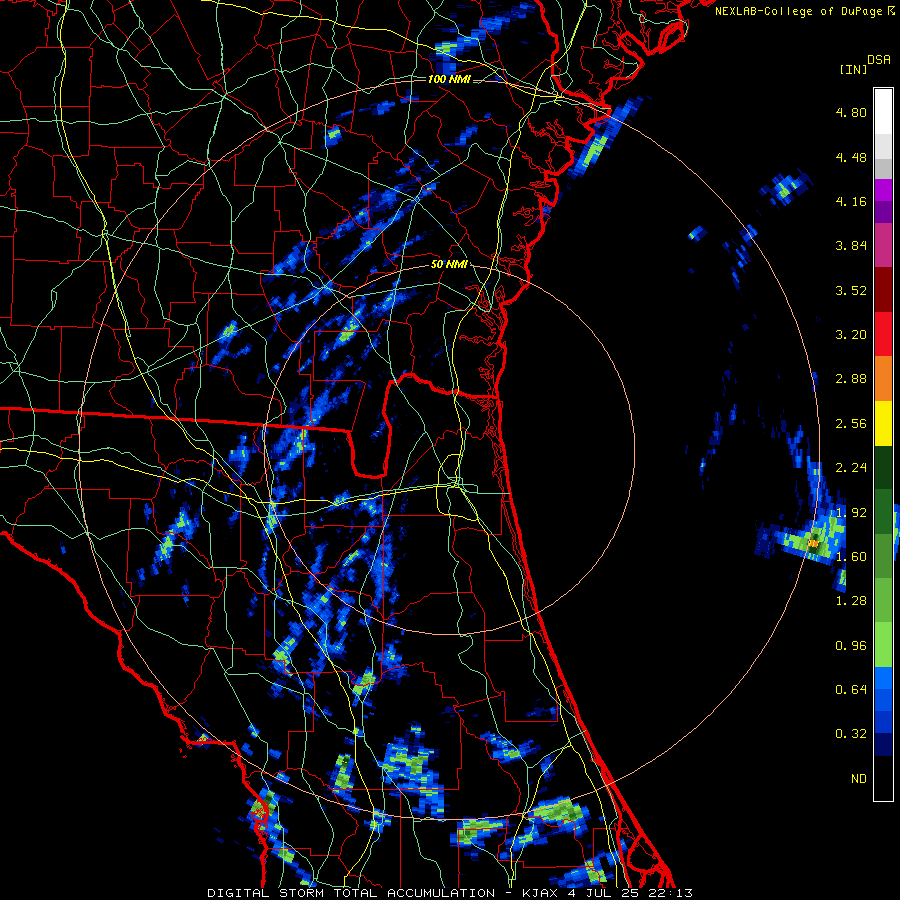Click the [IN] units label
Image resolution: width=900 pixels, height=900 pixels.
coord(853,69)
